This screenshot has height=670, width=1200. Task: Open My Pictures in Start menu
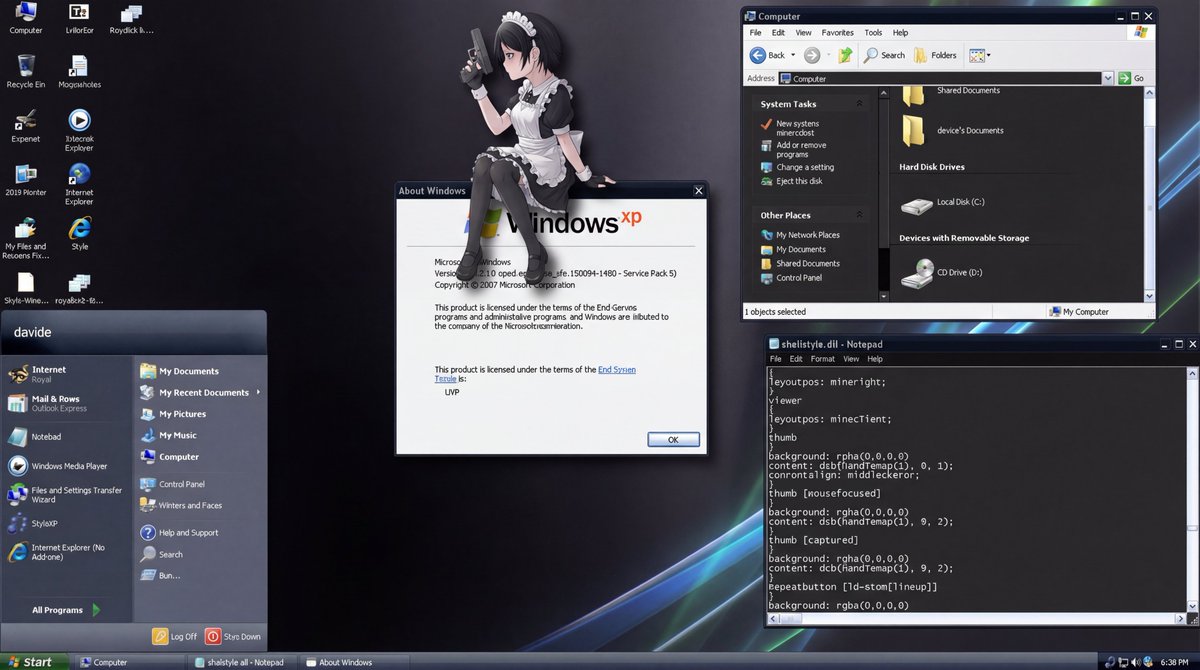pos(174,414)
